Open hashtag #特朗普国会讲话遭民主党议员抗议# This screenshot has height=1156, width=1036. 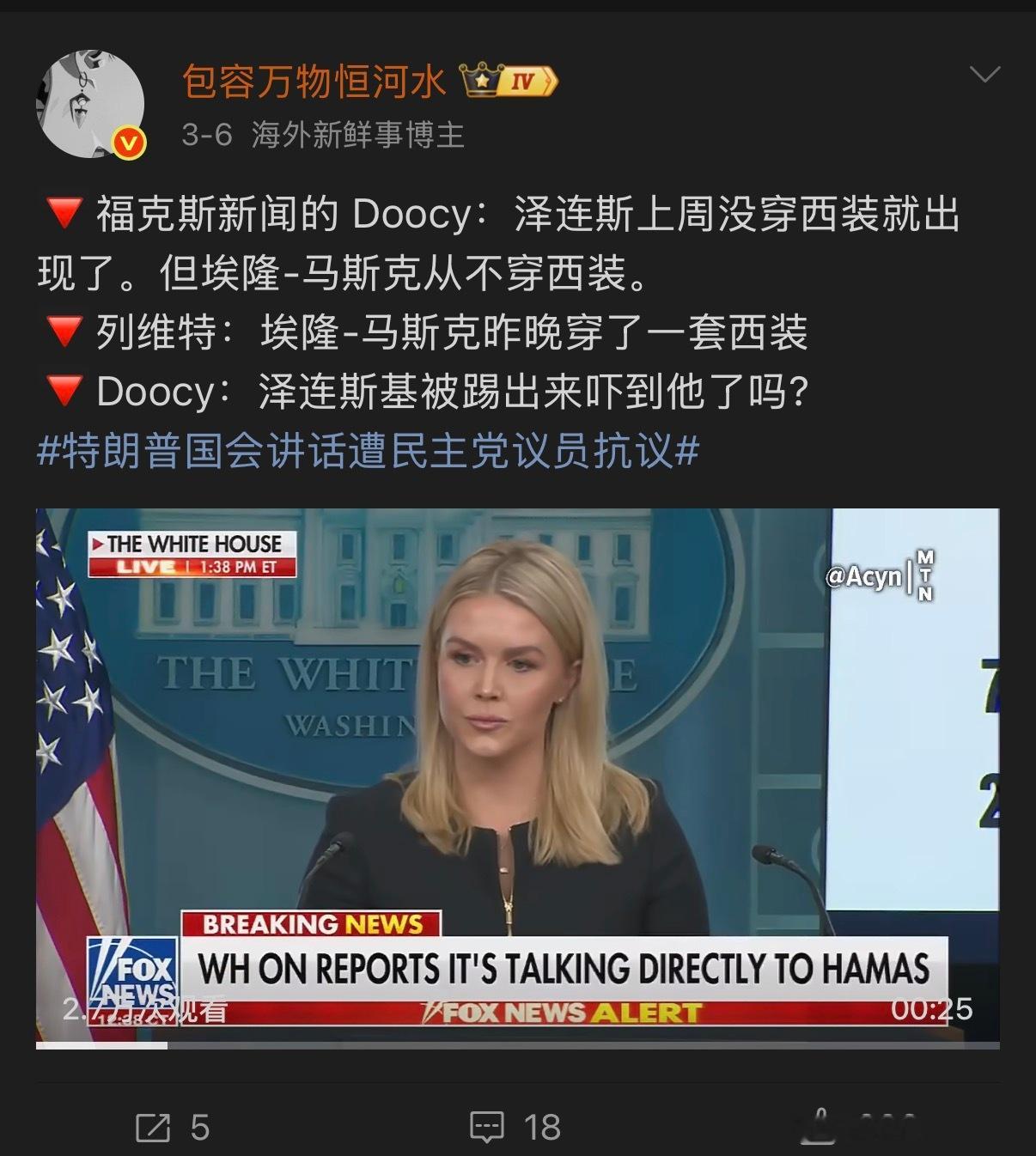(x=368, y=450)
